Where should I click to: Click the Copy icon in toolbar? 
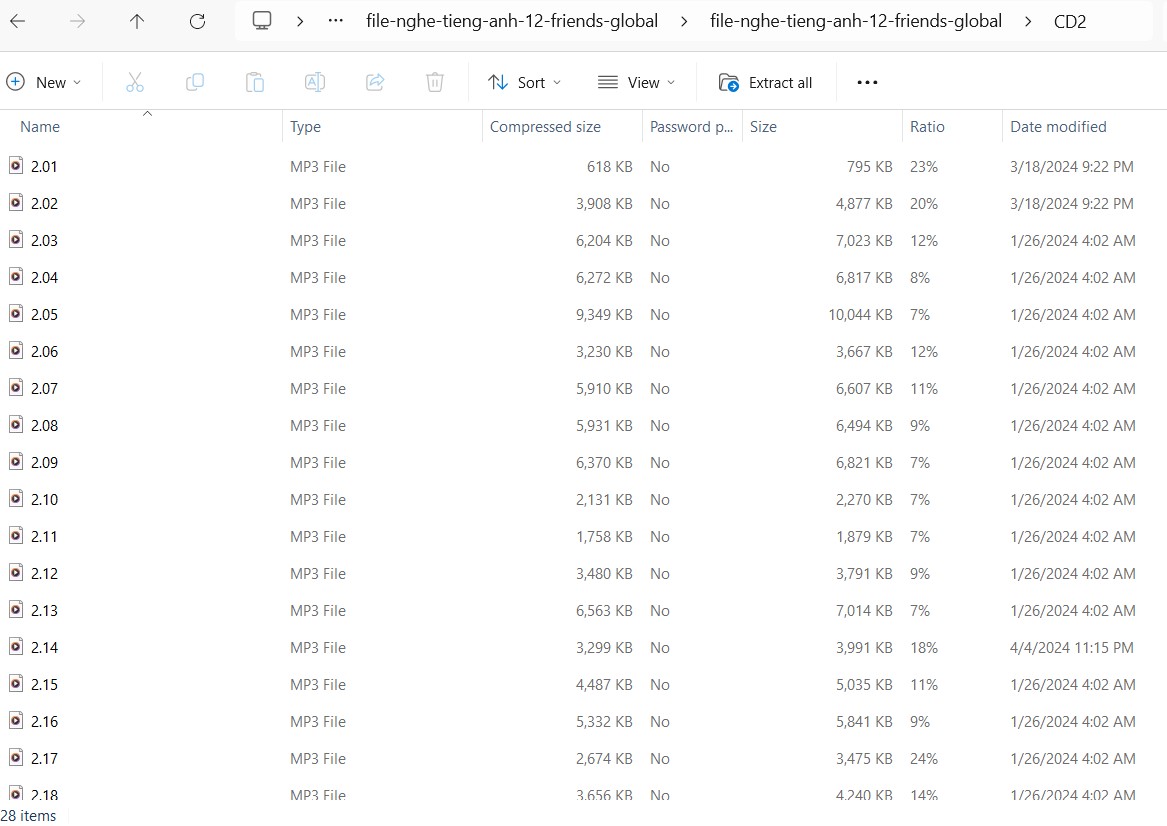[195, 83]
